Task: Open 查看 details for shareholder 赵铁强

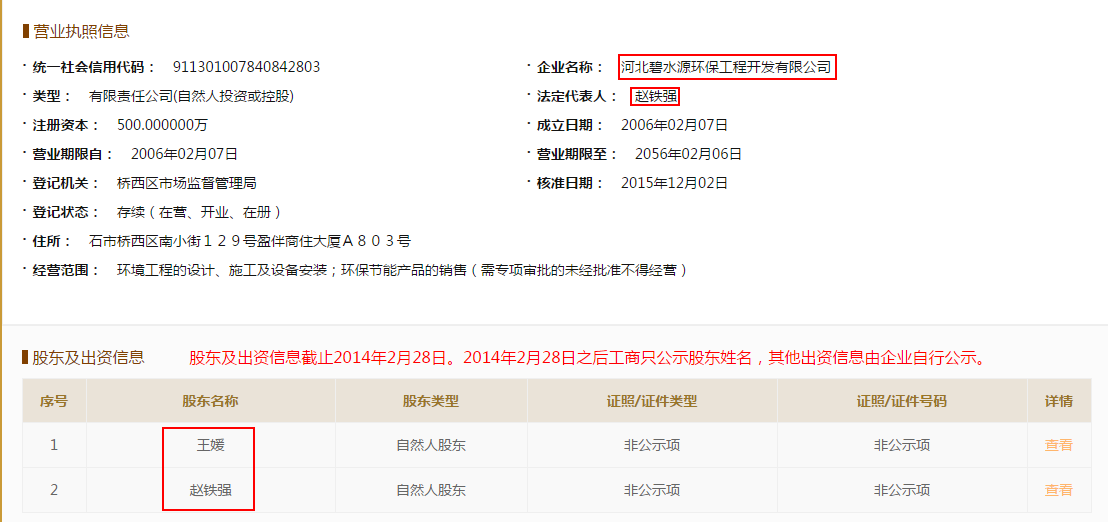Action: [1058, 490]
